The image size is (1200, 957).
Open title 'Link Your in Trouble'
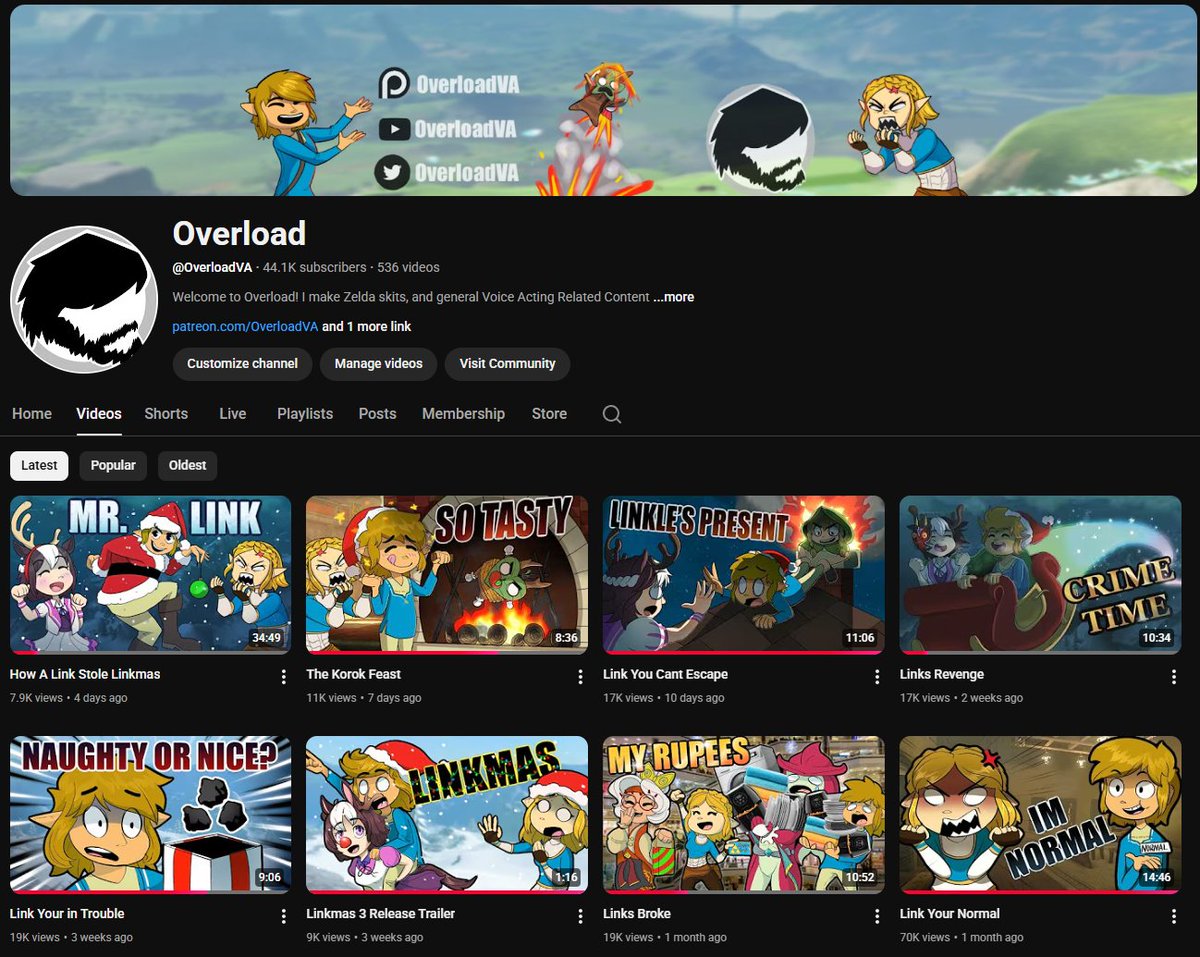(x=67, y=914)
